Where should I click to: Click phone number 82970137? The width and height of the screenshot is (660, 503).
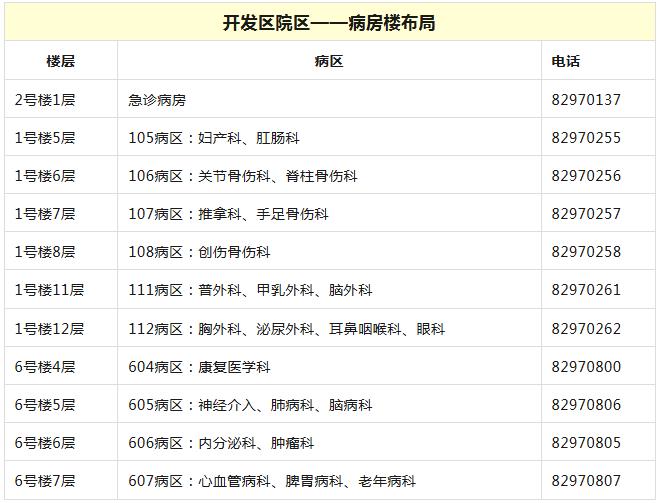tap(586, 100)
